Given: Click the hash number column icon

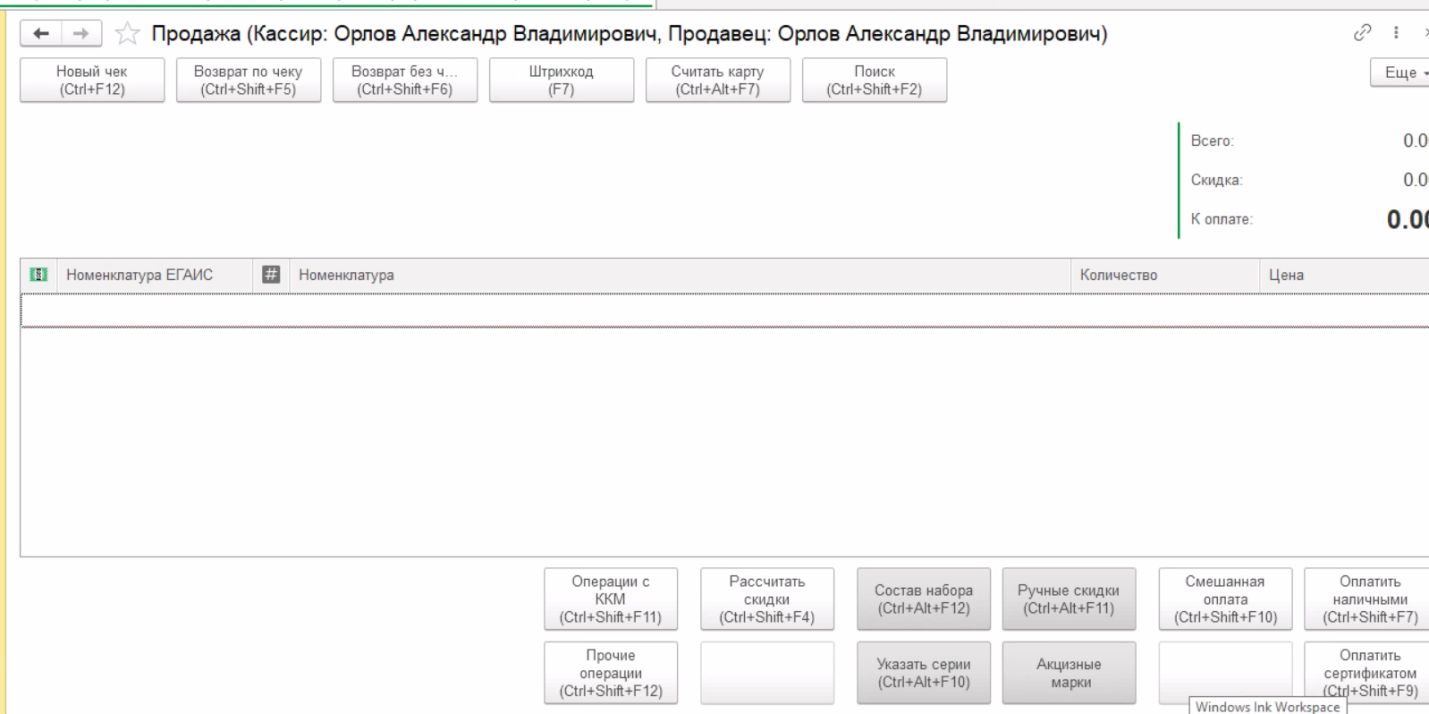Looking at the screenshot, I should click(x=269, y=275).
